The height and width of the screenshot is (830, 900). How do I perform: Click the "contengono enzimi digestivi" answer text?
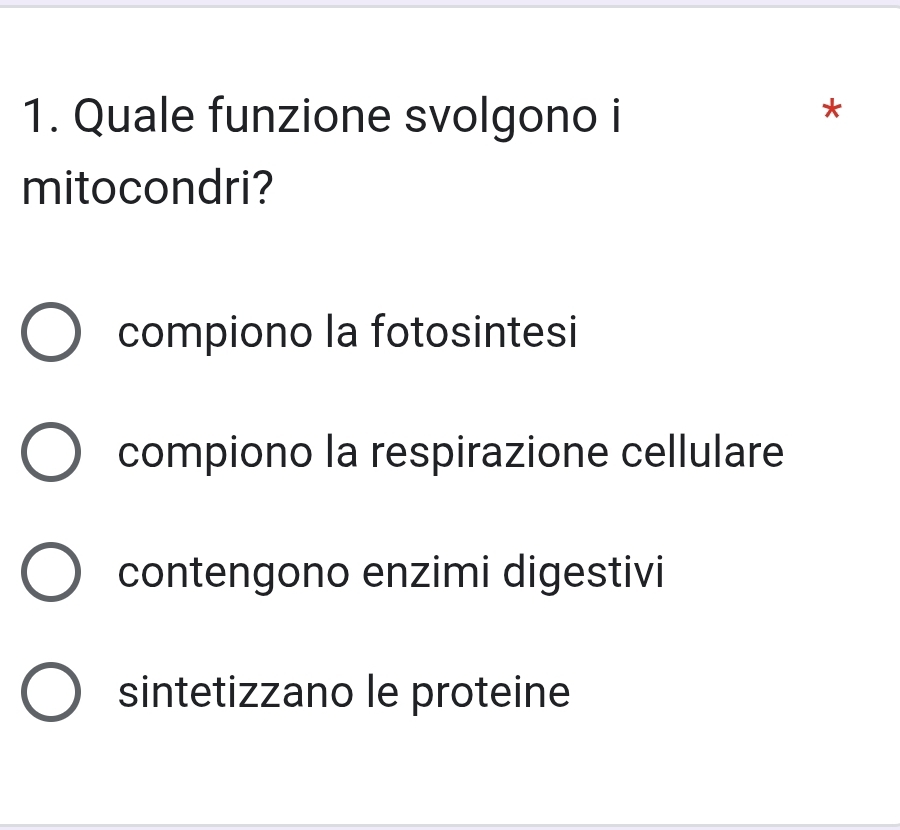click(390, 573)
